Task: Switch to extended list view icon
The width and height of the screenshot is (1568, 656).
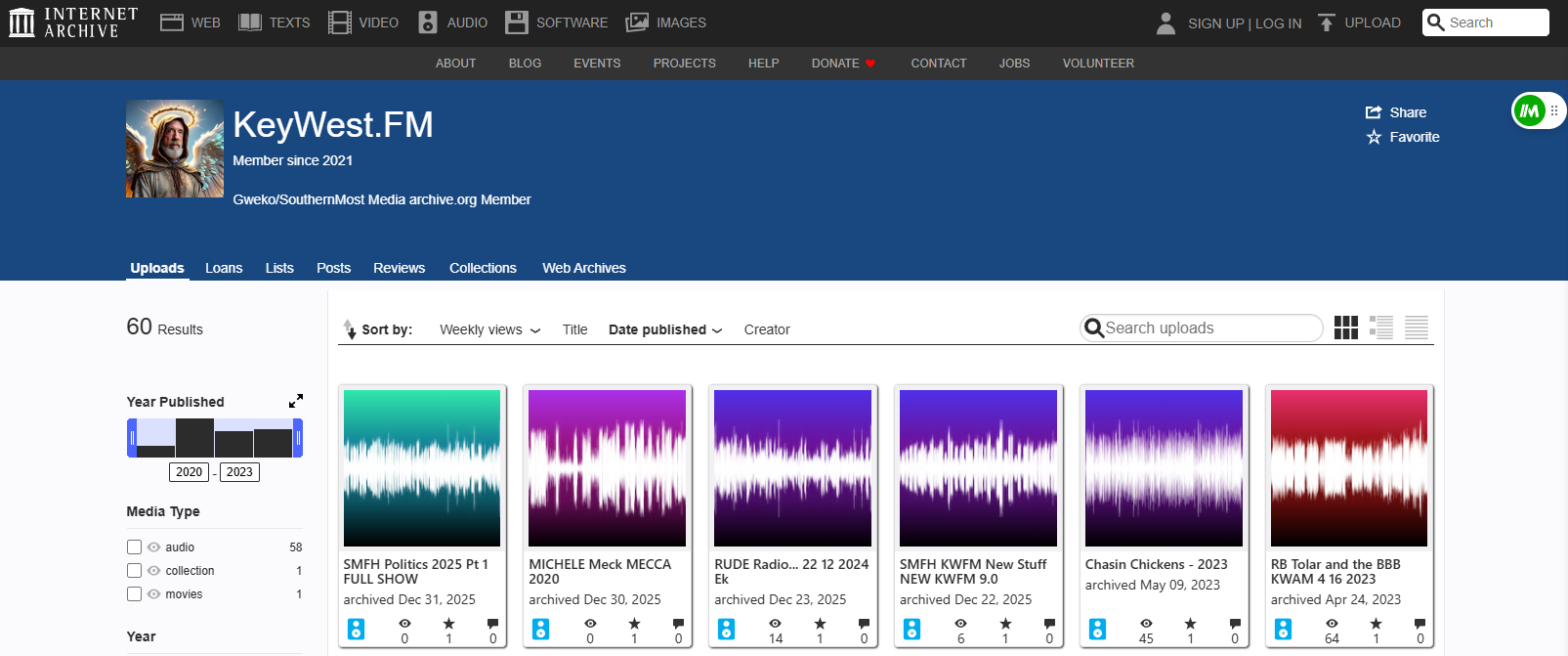Action: [1380, 328]
